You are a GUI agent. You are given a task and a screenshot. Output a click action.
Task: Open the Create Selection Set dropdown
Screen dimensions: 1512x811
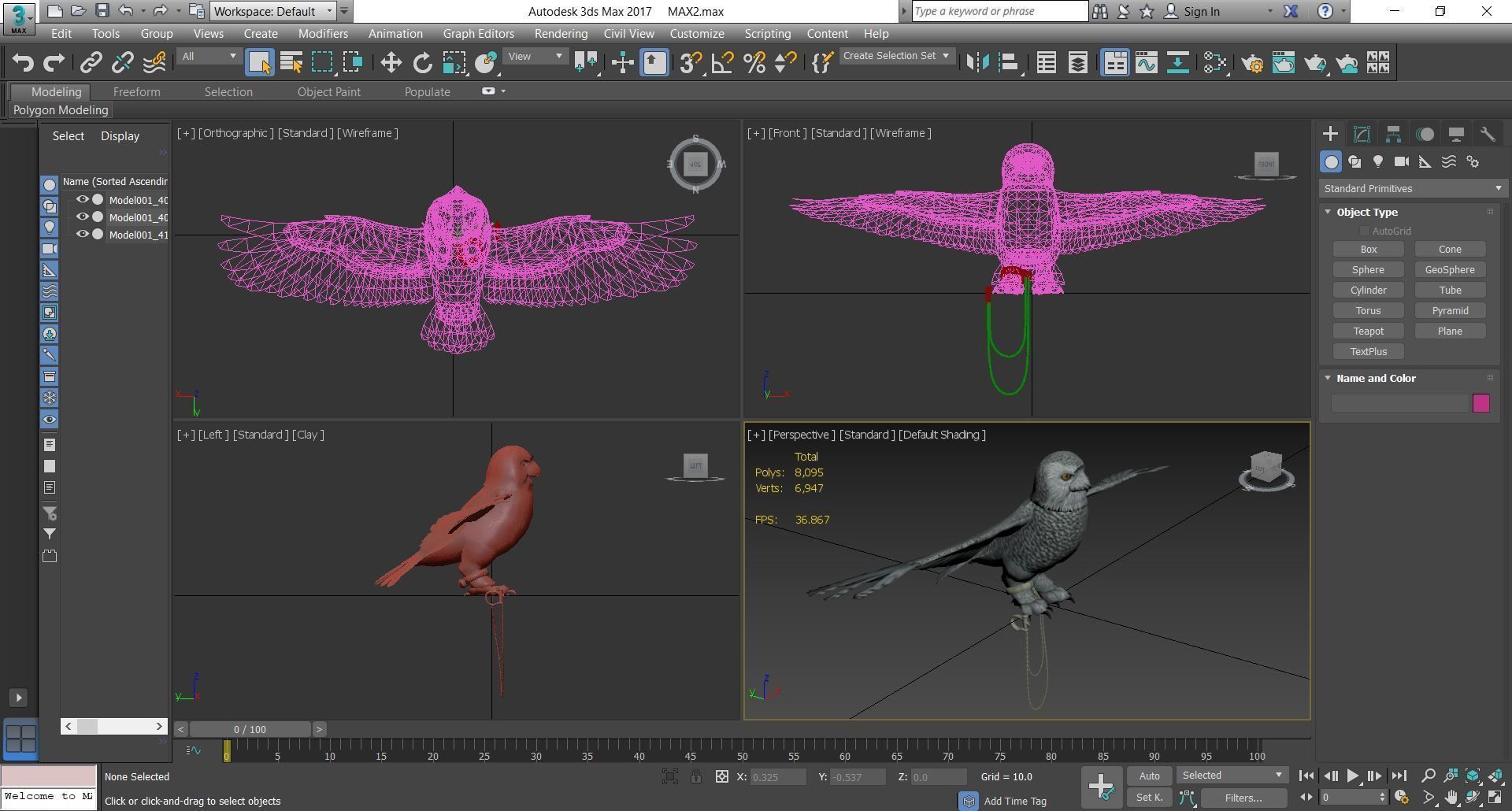pos(896,56)
